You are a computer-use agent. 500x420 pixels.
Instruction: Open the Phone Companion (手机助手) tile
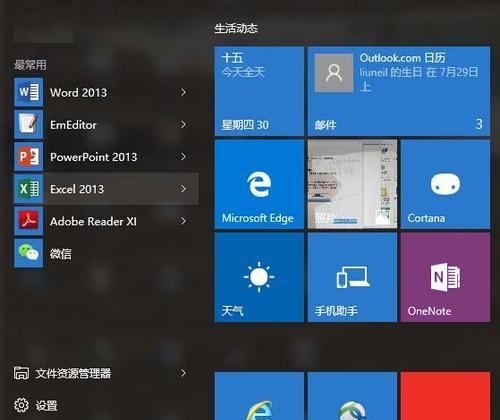tap(352, 277)
